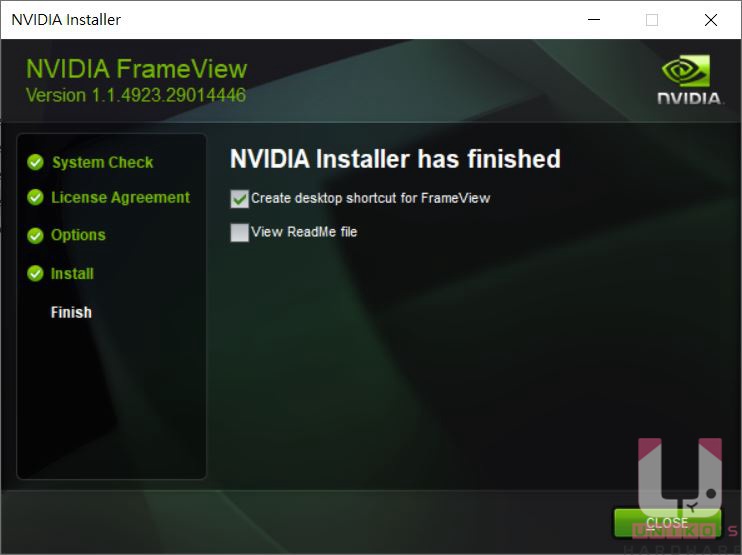This screenshot has width=742, height=555.
Task: Select the System Check step label
Action: [103, 162]
